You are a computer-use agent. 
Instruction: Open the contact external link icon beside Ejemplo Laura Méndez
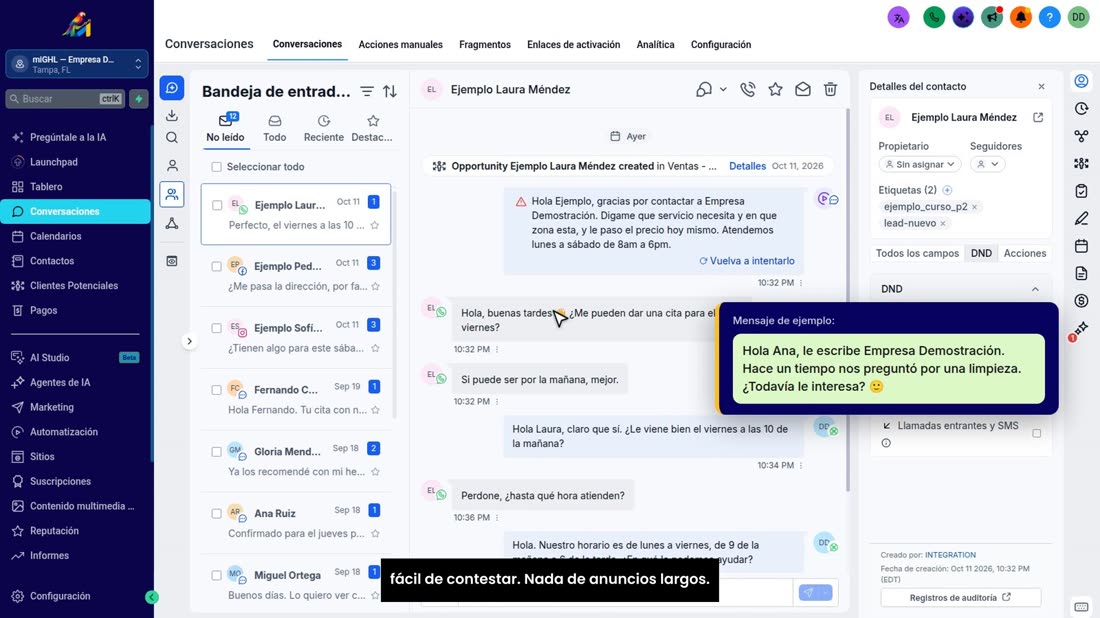coord(1038,117)
